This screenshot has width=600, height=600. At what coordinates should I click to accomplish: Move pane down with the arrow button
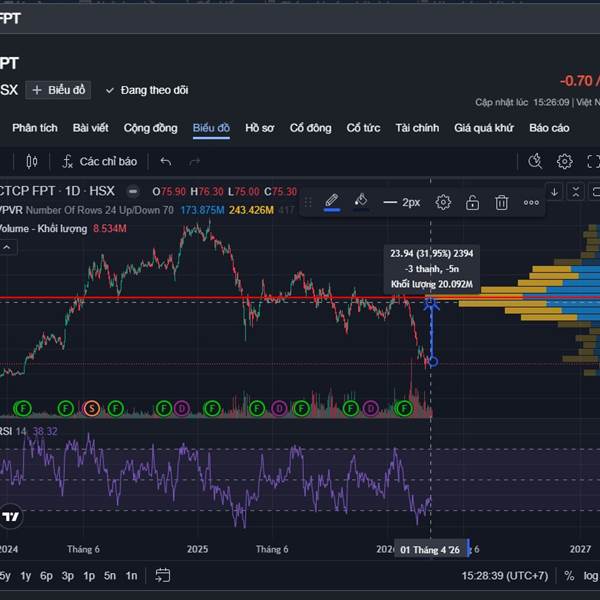click(554, 192)
